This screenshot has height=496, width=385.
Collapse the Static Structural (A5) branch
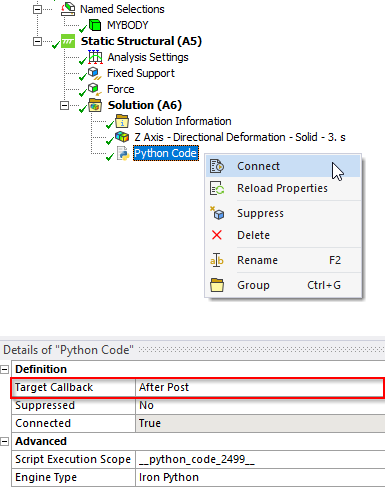click(37, 41)
